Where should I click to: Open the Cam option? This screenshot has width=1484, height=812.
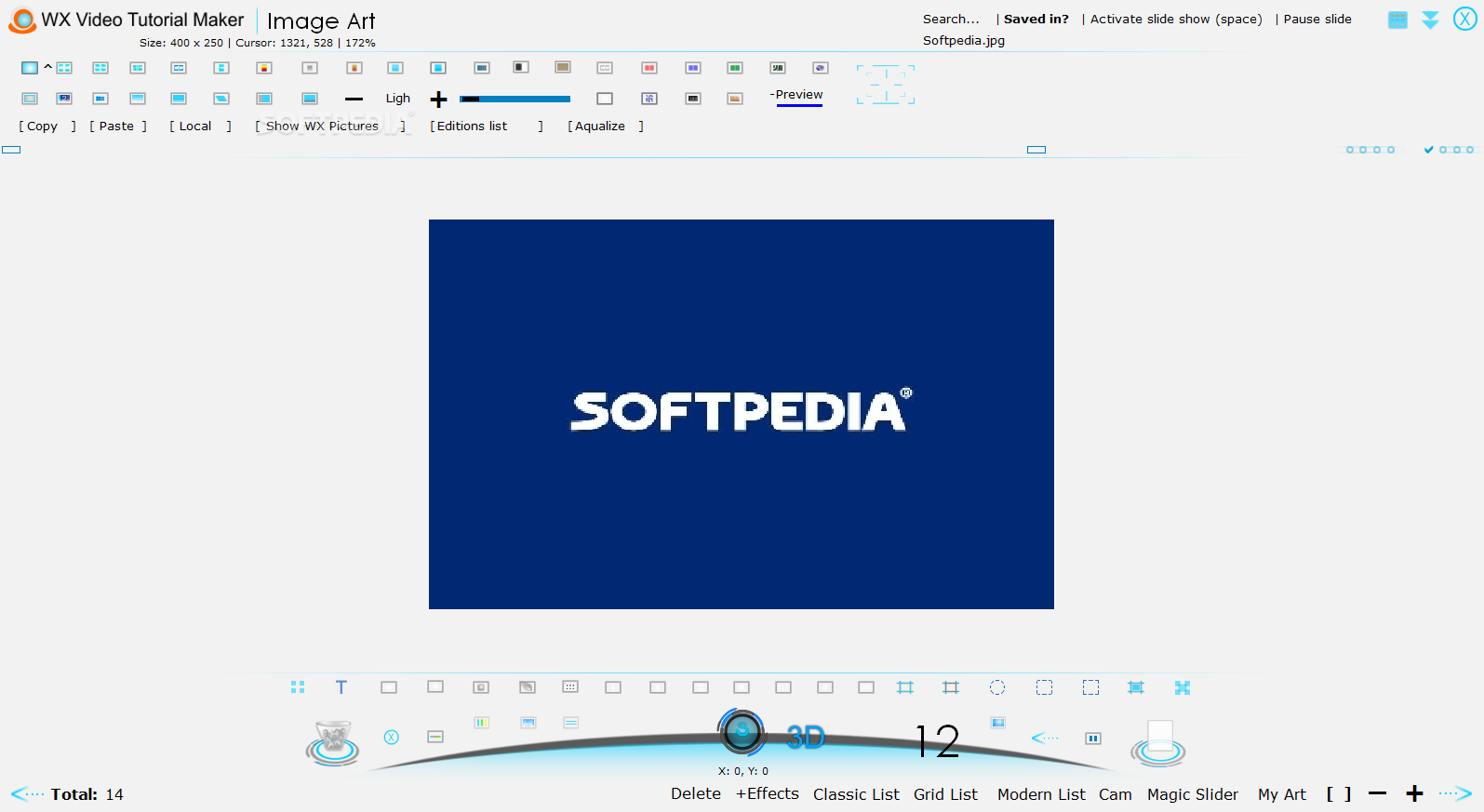pyautogui.click(x=1116, y=794)
